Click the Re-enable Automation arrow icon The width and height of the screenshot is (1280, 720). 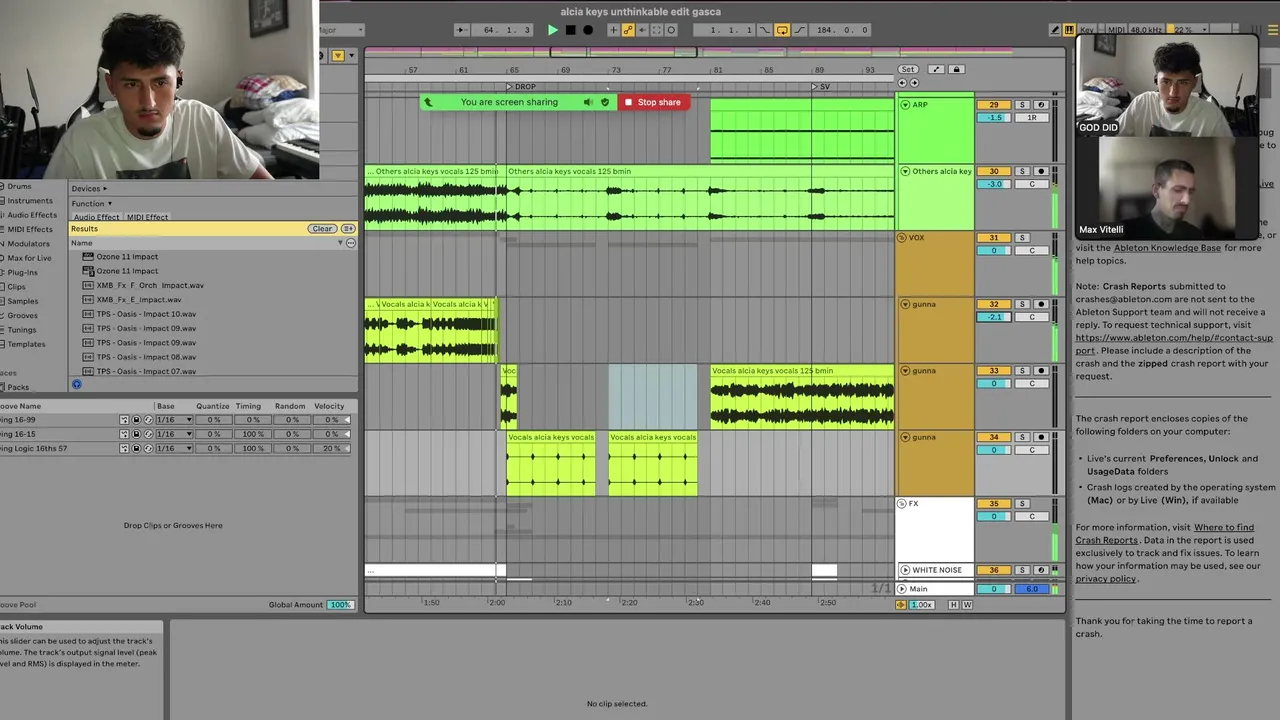(642, 30)
